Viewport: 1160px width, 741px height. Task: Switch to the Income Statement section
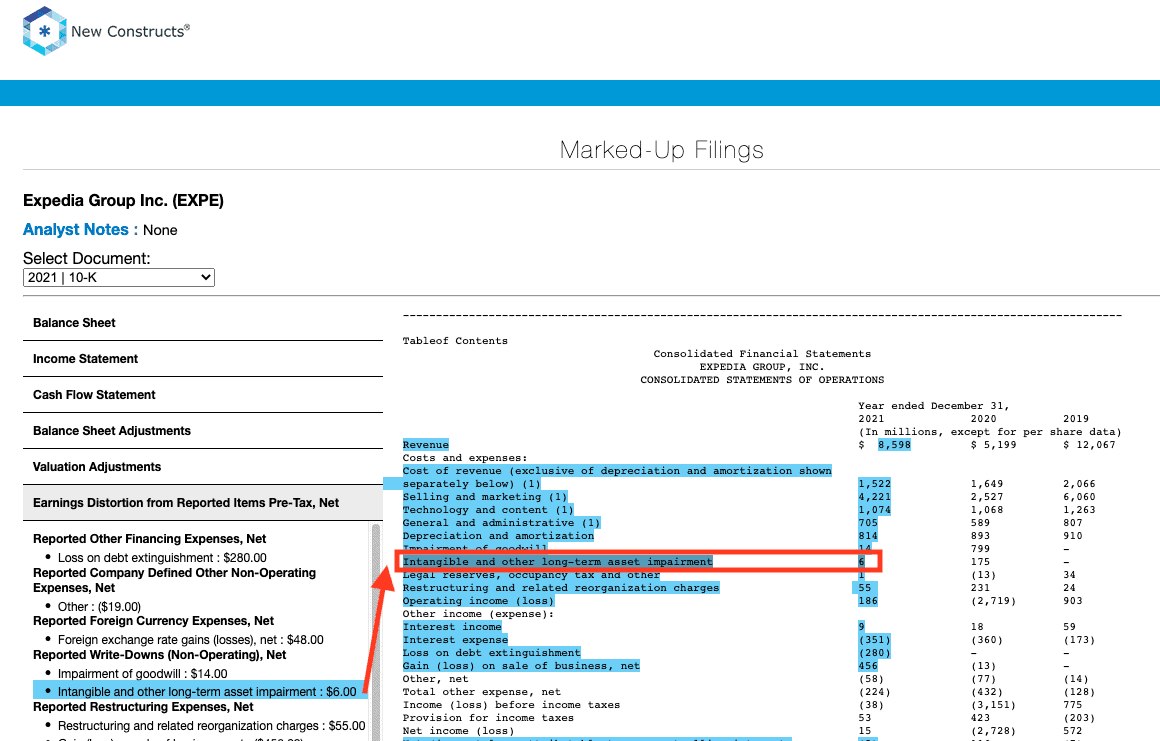203,359
